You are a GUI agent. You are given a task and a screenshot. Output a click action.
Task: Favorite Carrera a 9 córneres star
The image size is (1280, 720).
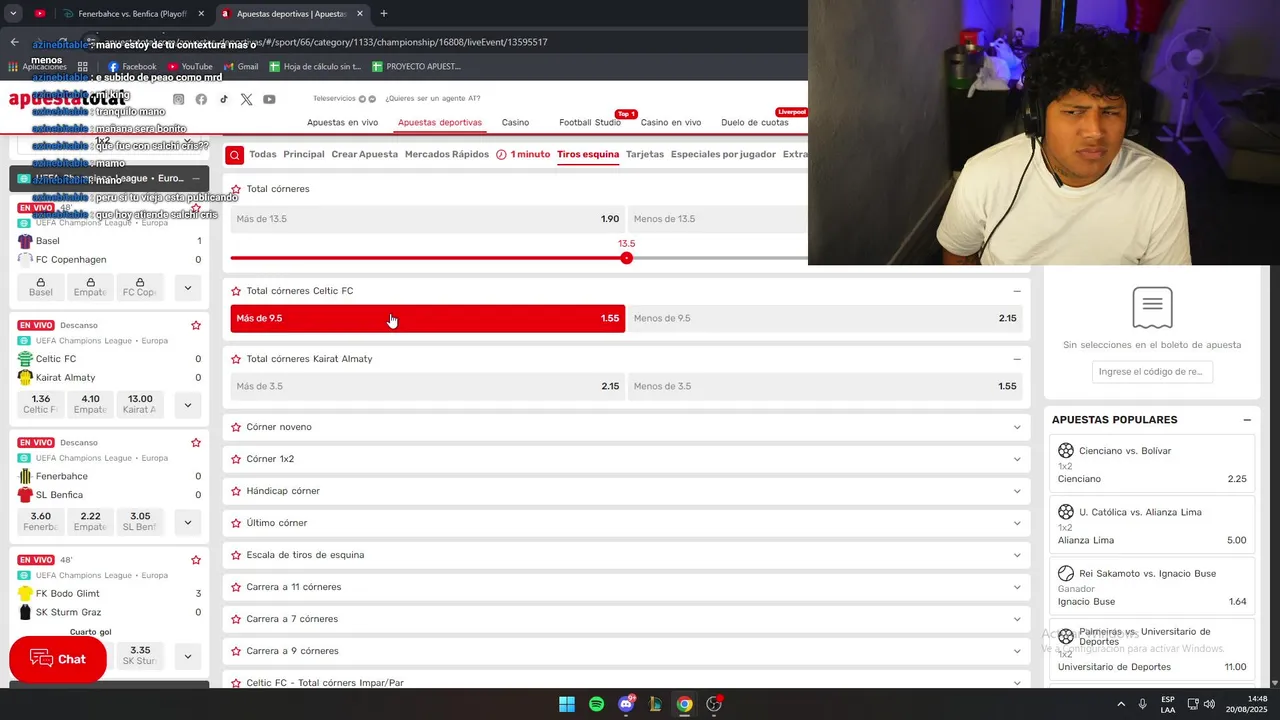click(236, 651)
